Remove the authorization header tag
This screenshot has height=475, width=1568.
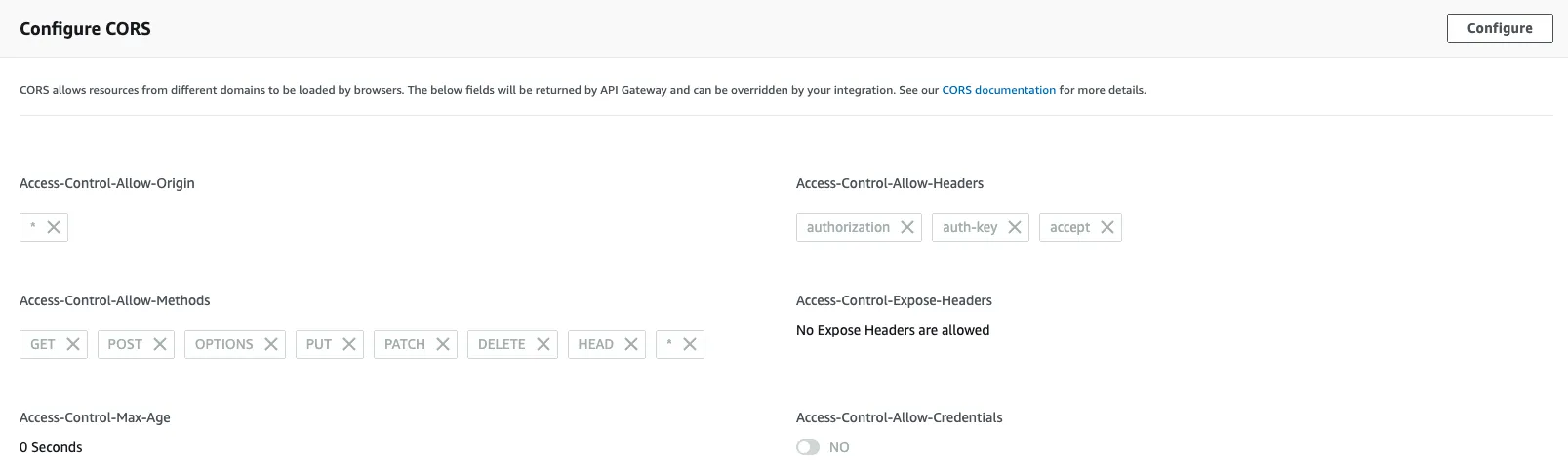(x=907, y=227)
